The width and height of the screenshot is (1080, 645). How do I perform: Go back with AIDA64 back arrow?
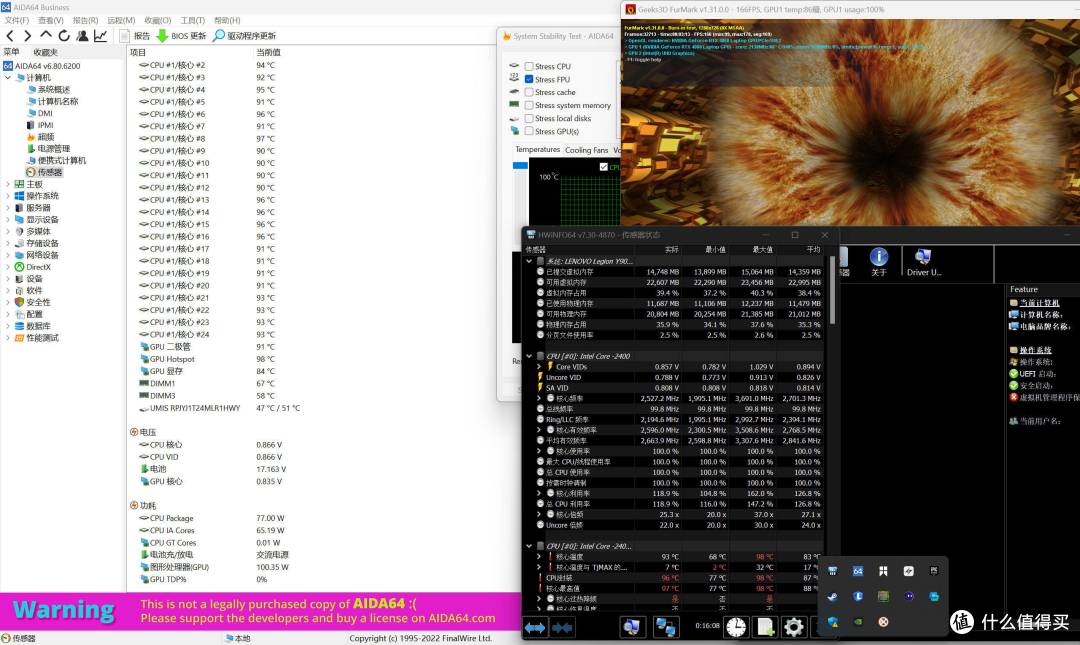click(x=10, y=36)
